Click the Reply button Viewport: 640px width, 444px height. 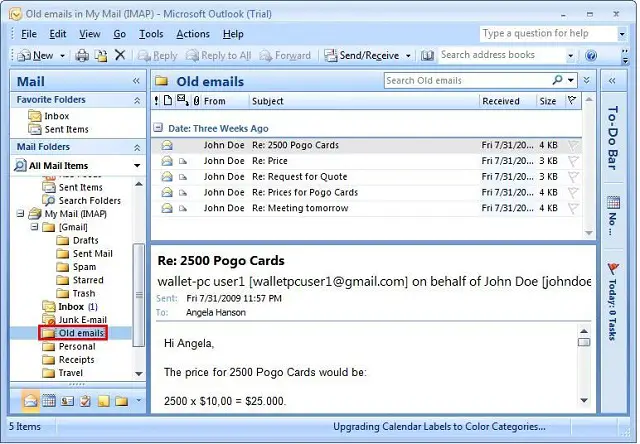[x=157, y=56]
